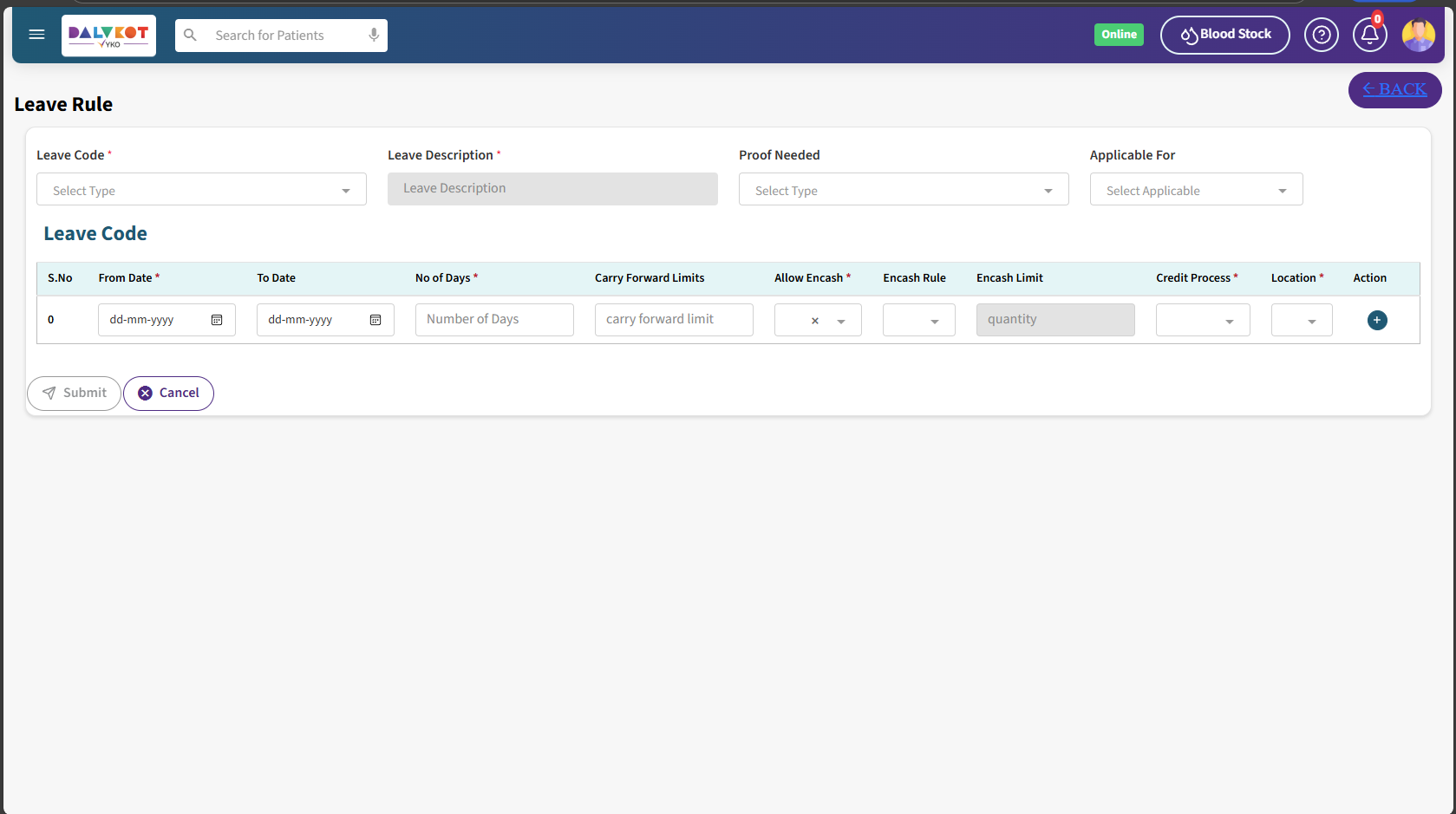Open the notifications bell
The width and height of the screenshot is (1456, 814).
pos(1369,35)
